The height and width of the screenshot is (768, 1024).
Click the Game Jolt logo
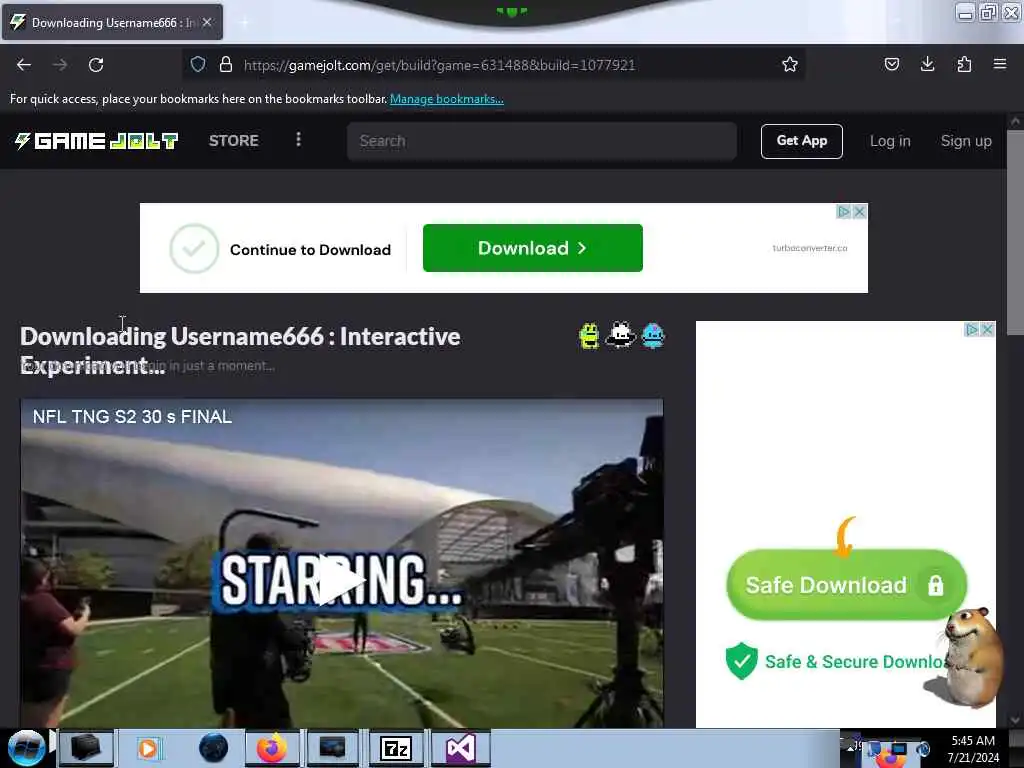click(x=97, y=141)
